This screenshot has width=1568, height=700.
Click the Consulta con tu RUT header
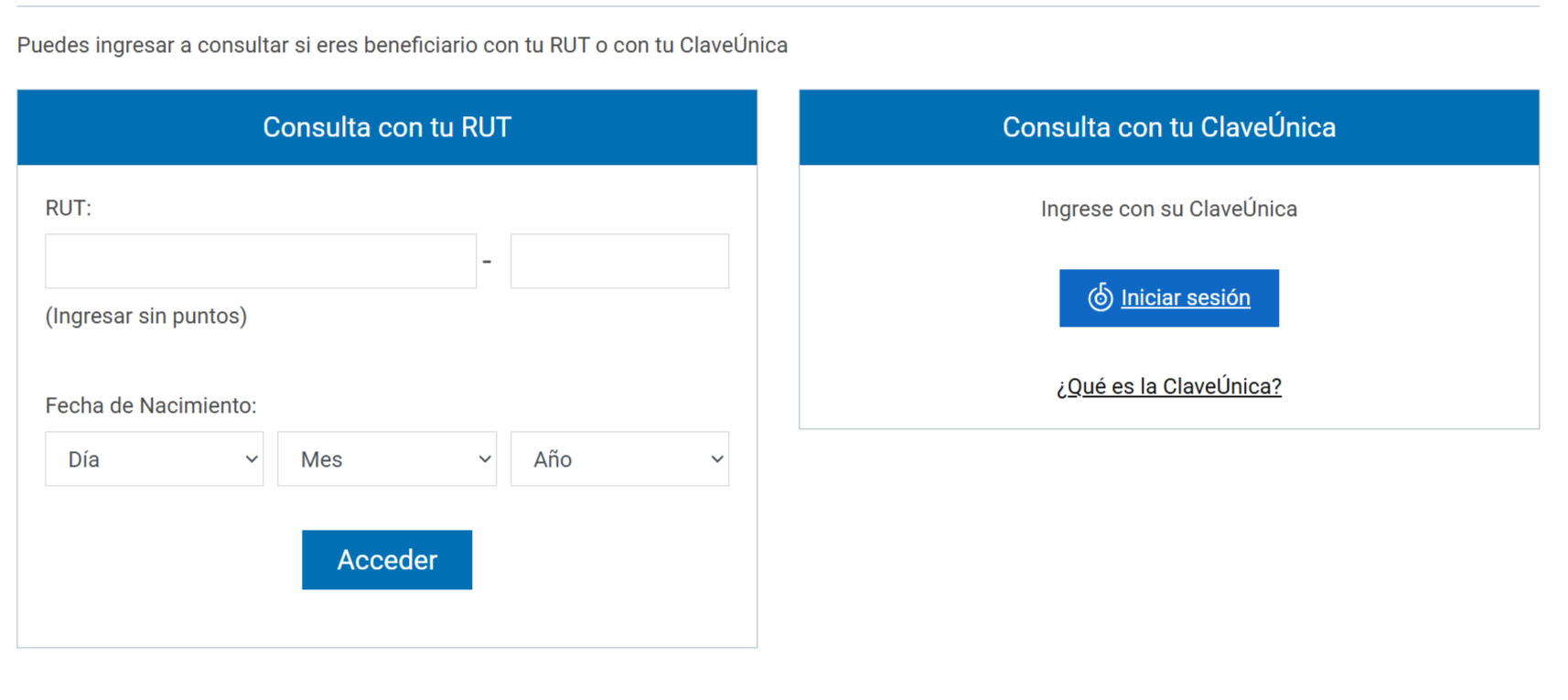coord(387,127)
